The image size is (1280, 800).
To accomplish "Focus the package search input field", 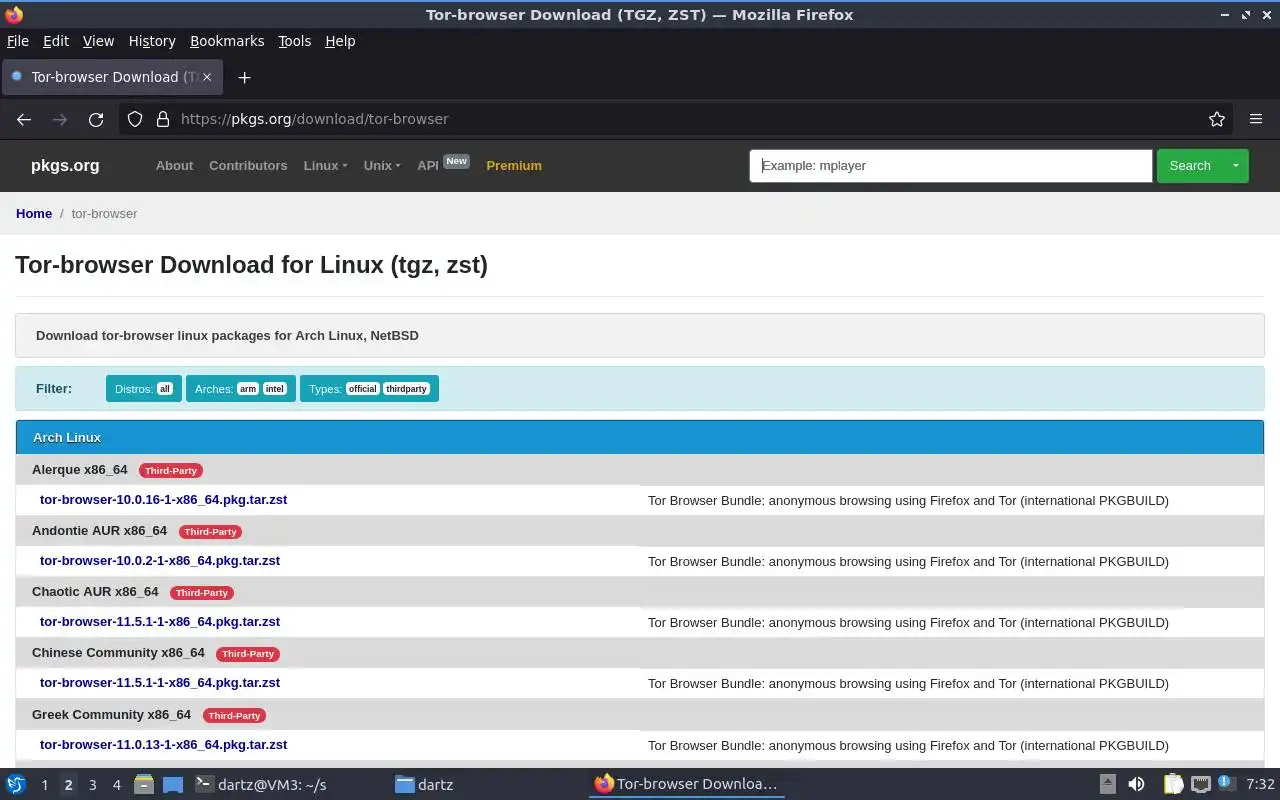I will [951, 166].
